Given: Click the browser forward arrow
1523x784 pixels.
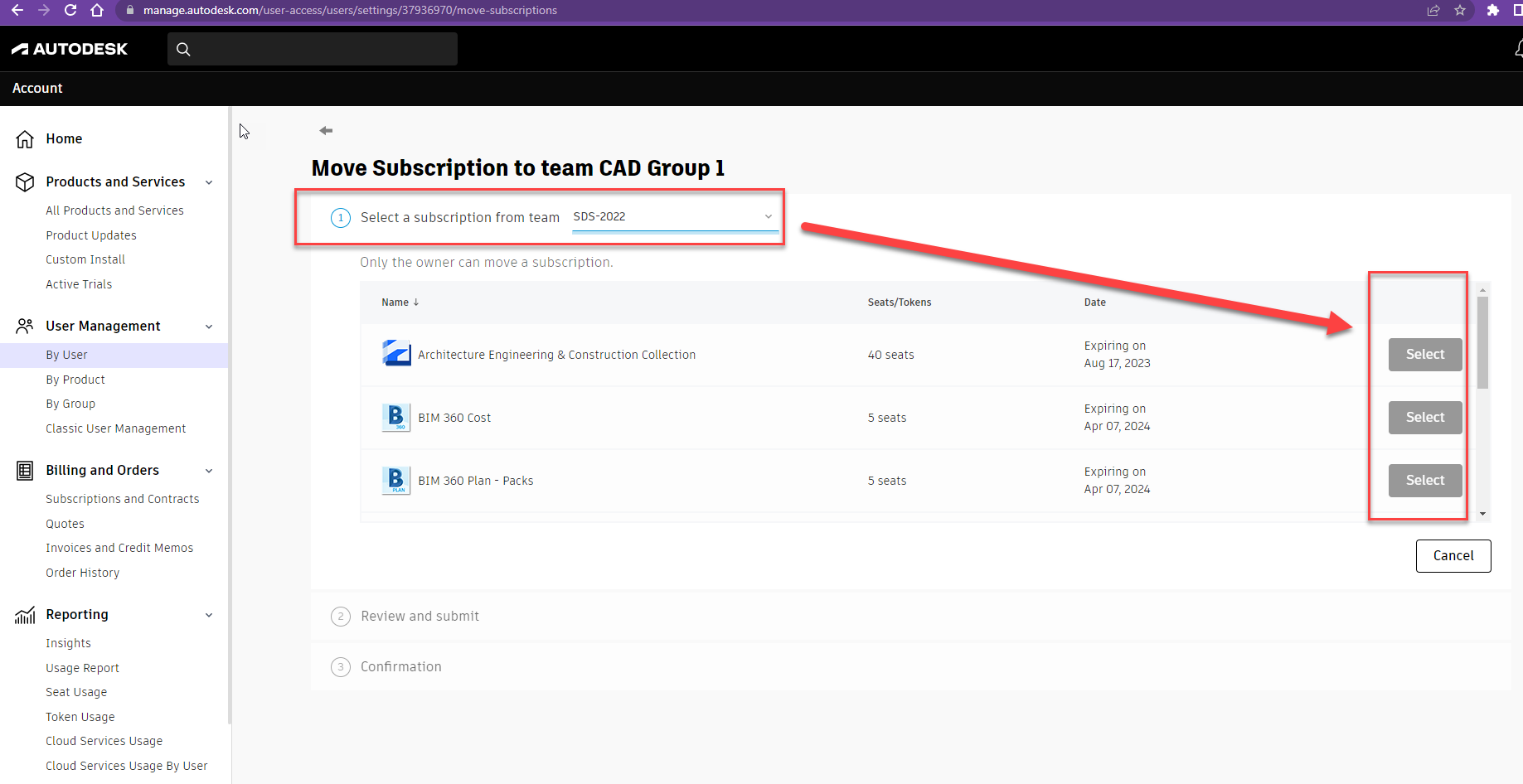Looking at the screenshot, I should (44, 10).
